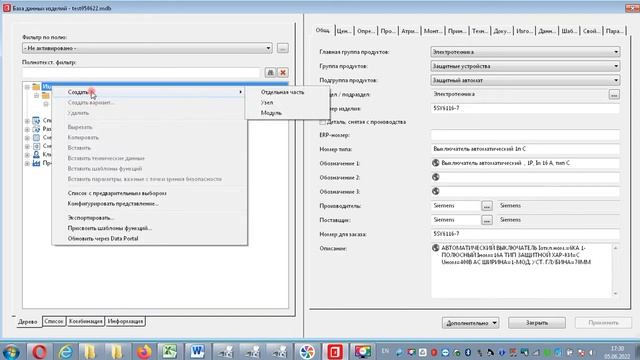The height and width of the screenshot is (360, 640).
Task: Switch to red EPLAN taskbar icon
Action: (x=335, y=351)
